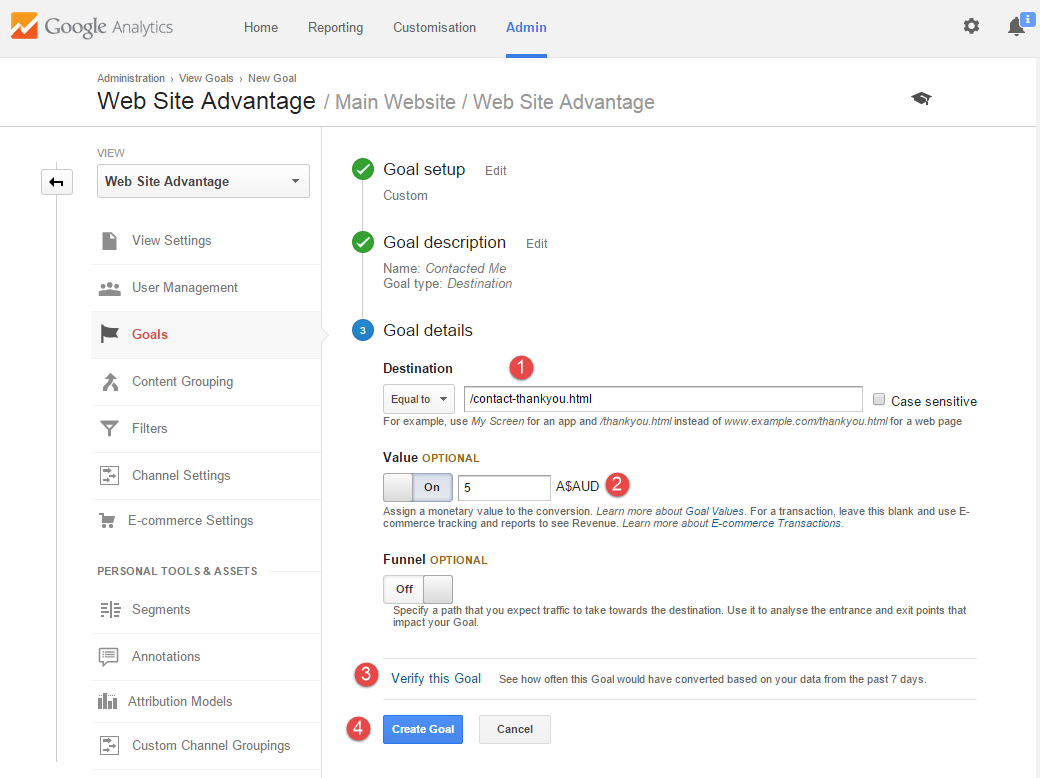Click the Verify this Goal link

436,679
